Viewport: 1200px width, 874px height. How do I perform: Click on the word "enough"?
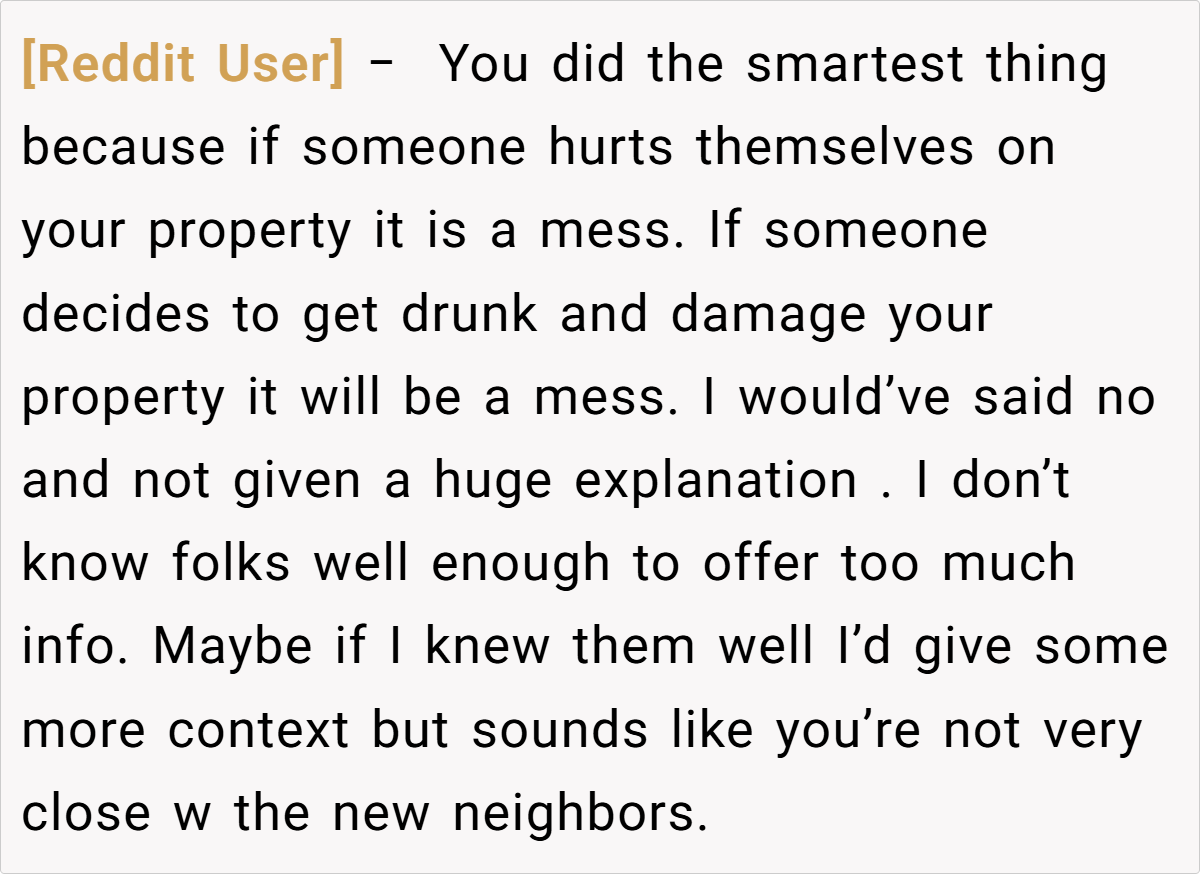click(x=520, y=564)
